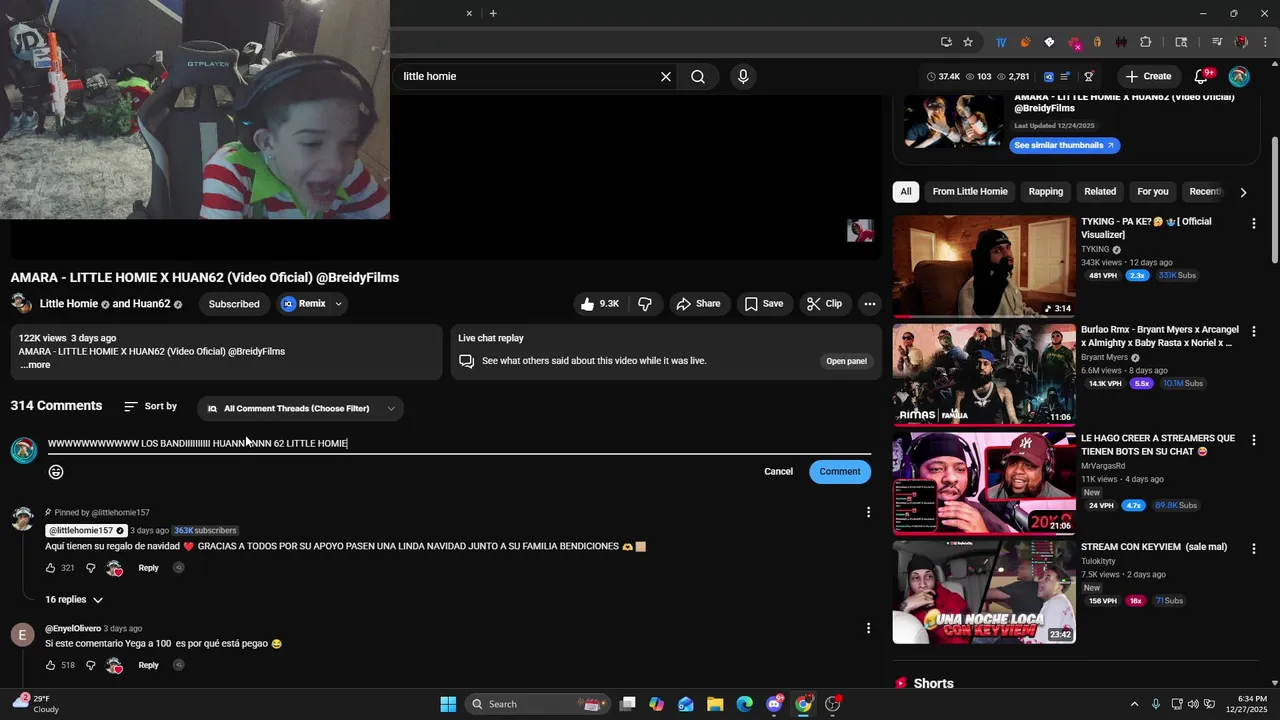
Task: Open menu for TYKING PA KE video
Action: (1253, 223)
